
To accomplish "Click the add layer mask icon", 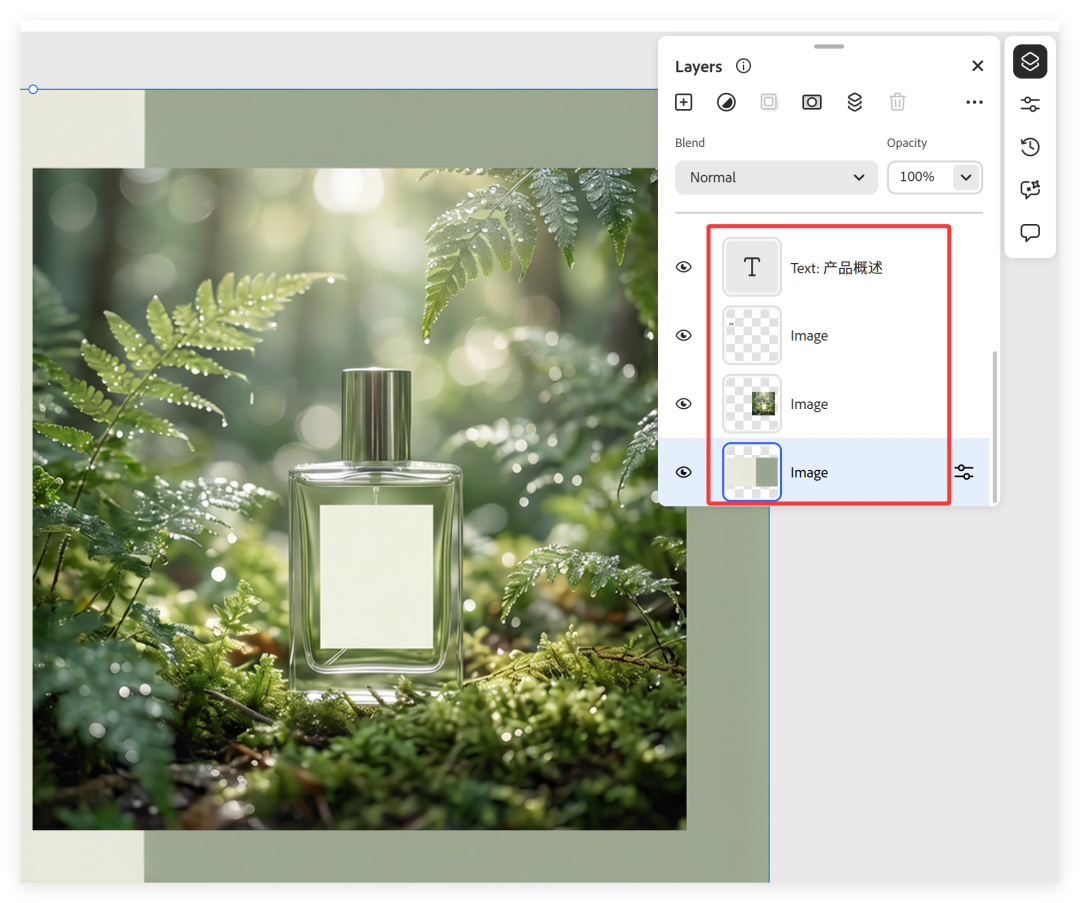I will click(x=812, y=102).
